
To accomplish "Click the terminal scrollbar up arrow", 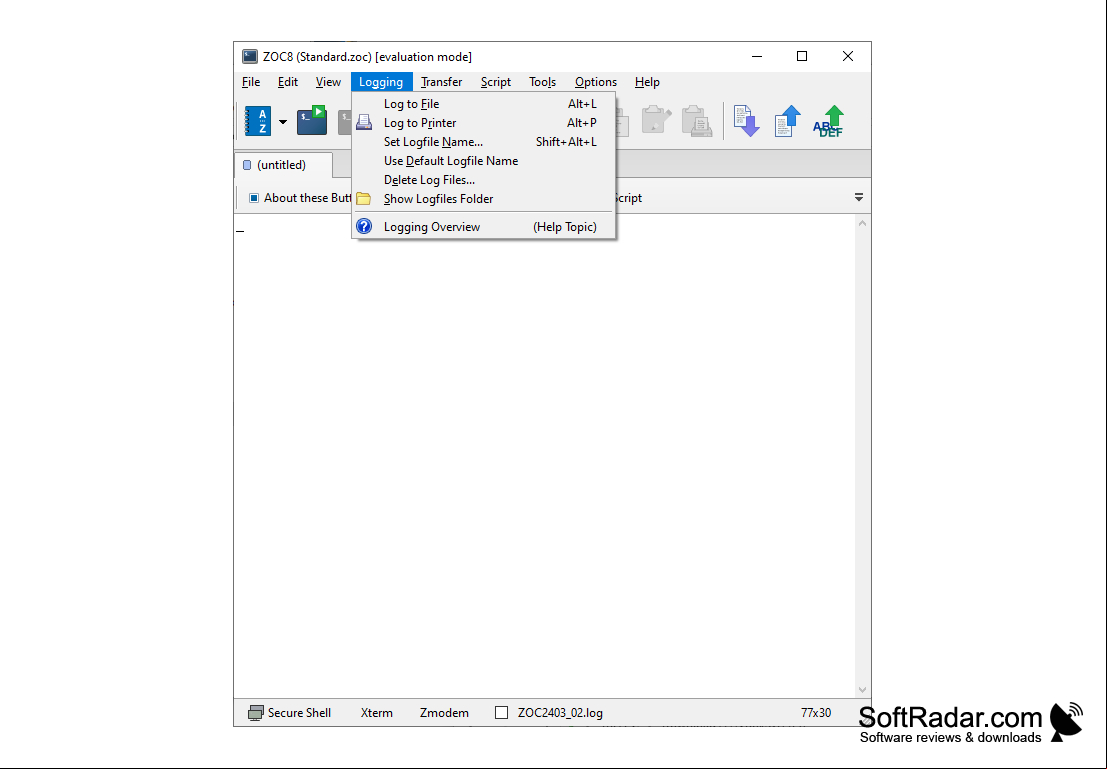I will pos(862,223).
